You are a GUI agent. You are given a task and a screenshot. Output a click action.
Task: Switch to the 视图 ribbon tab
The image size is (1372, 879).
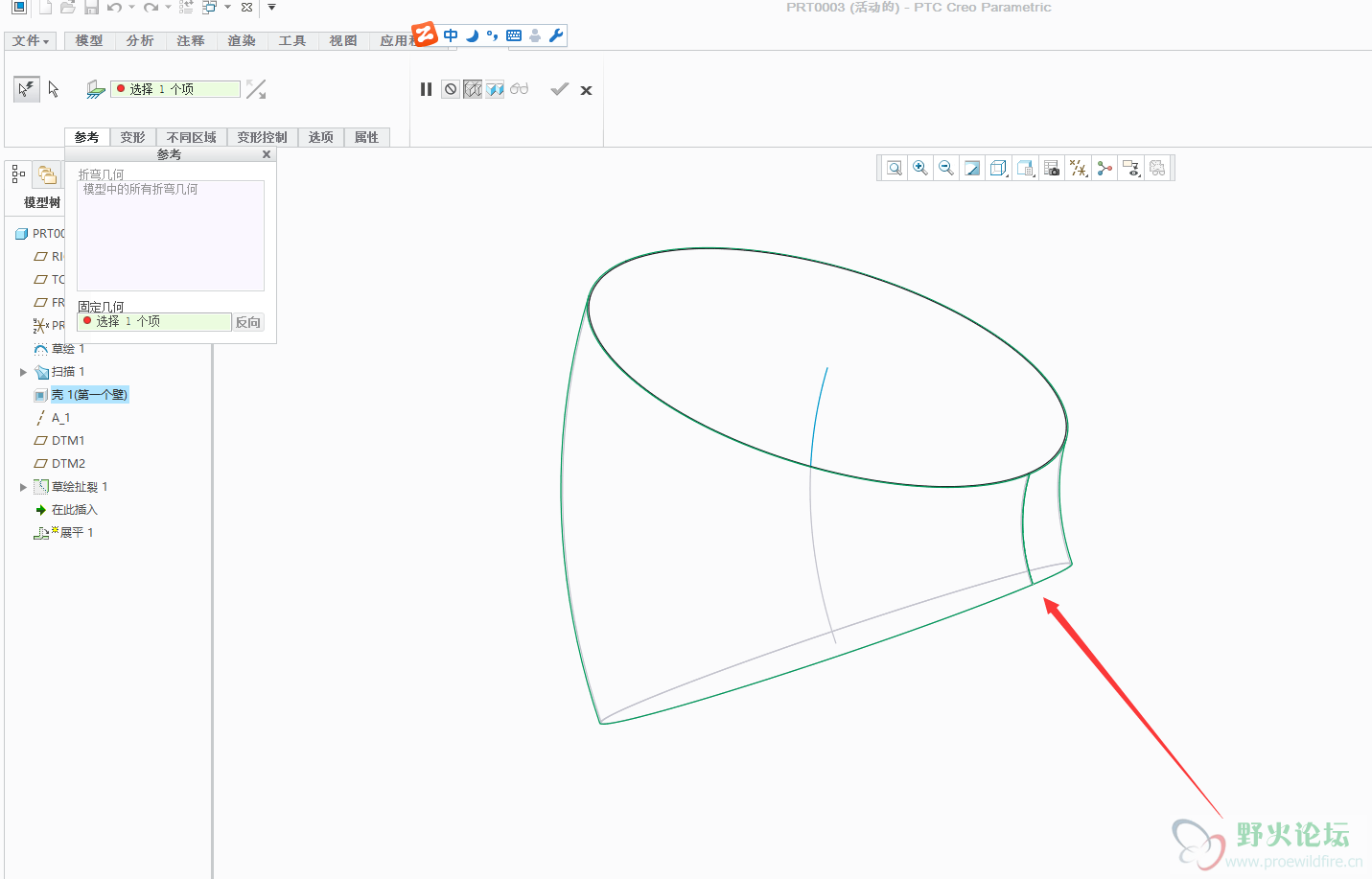[342, 40]
